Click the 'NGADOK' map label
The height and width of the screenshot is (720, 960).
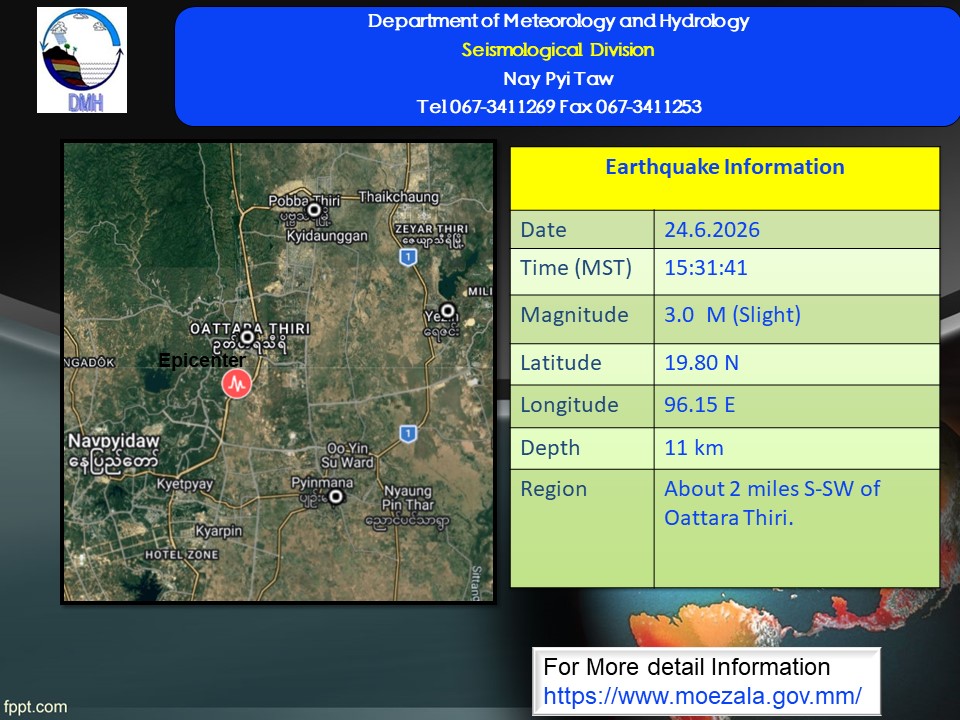pyautogui.click(x=89, y=362)
